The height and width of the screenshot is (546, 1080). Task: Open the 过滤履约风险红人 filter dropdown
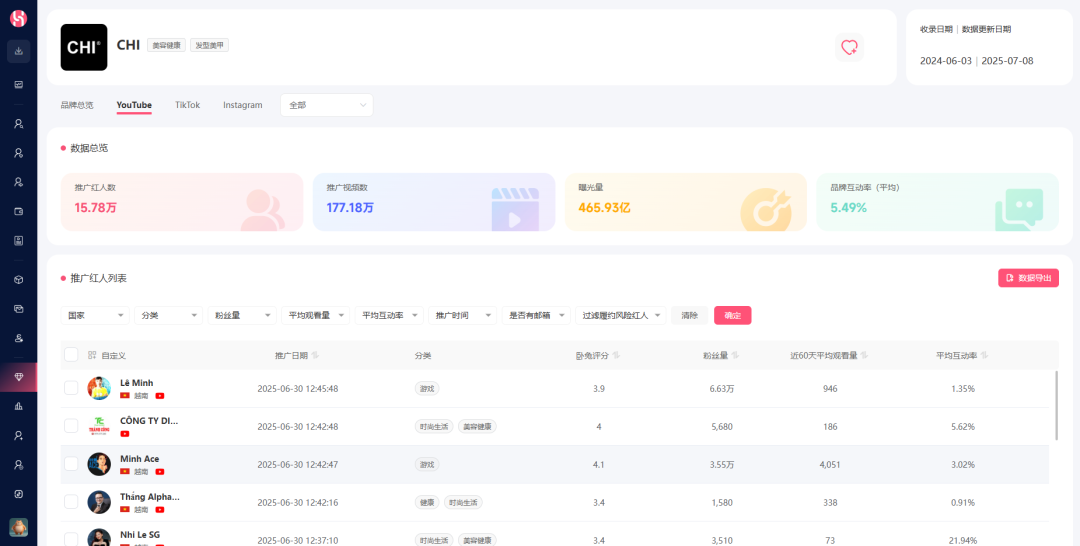pyautogui.click(x=621, y=315)
